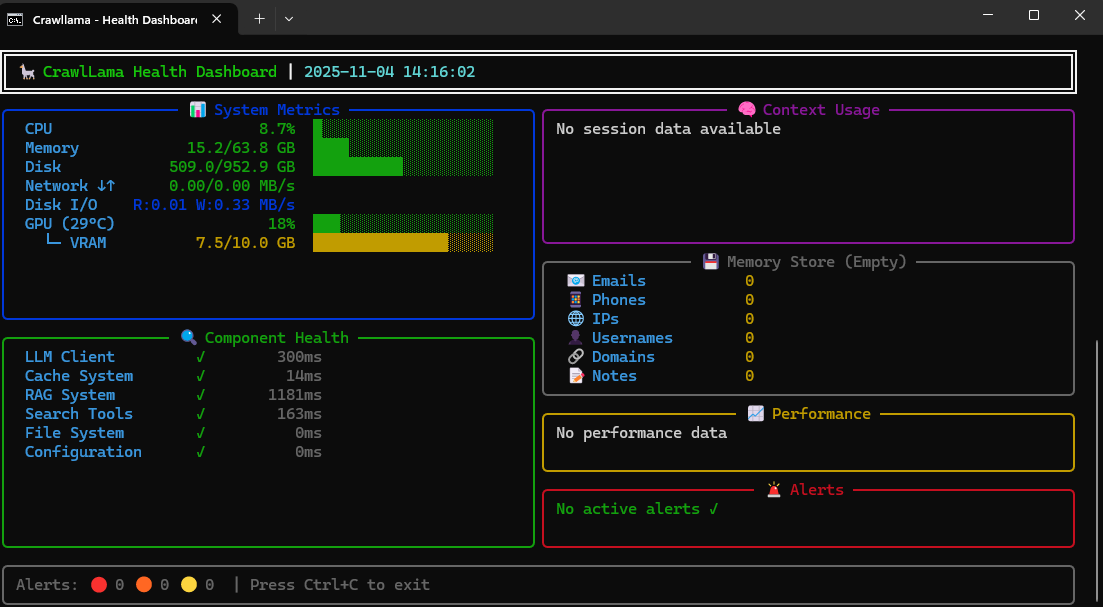Open the terminal tab dropdown chevron
The image size is (1103, 607).
pyautogui.click(x=289, y=17)
